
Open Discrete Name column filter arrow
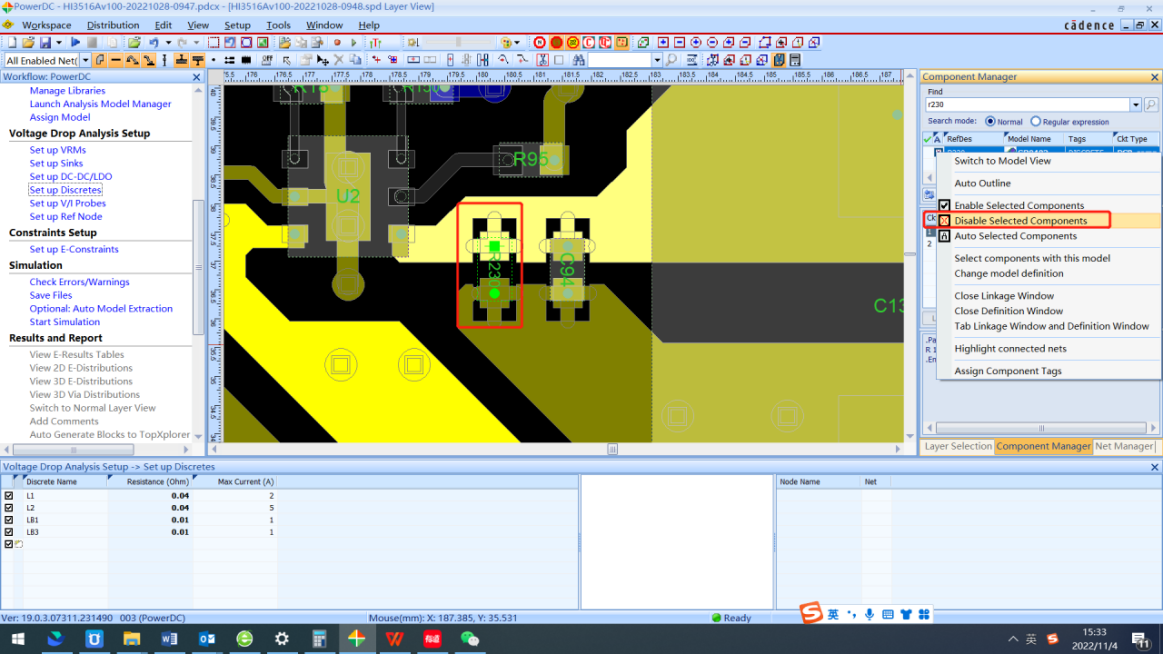tap(24, 478)
